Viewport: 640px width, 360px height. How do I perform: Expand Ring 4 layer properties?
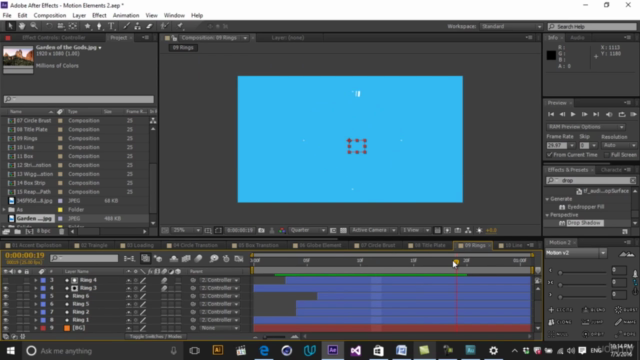point(36,280)
